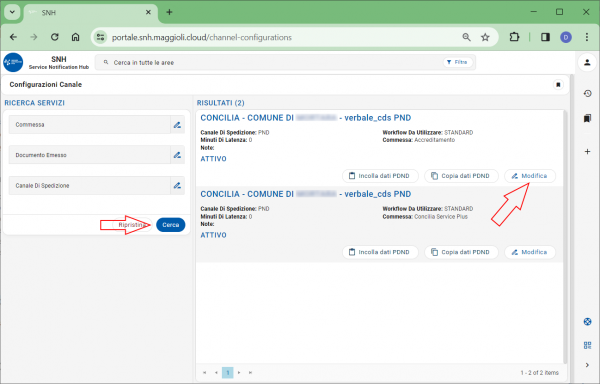Go to the next results page arrow

239,373
